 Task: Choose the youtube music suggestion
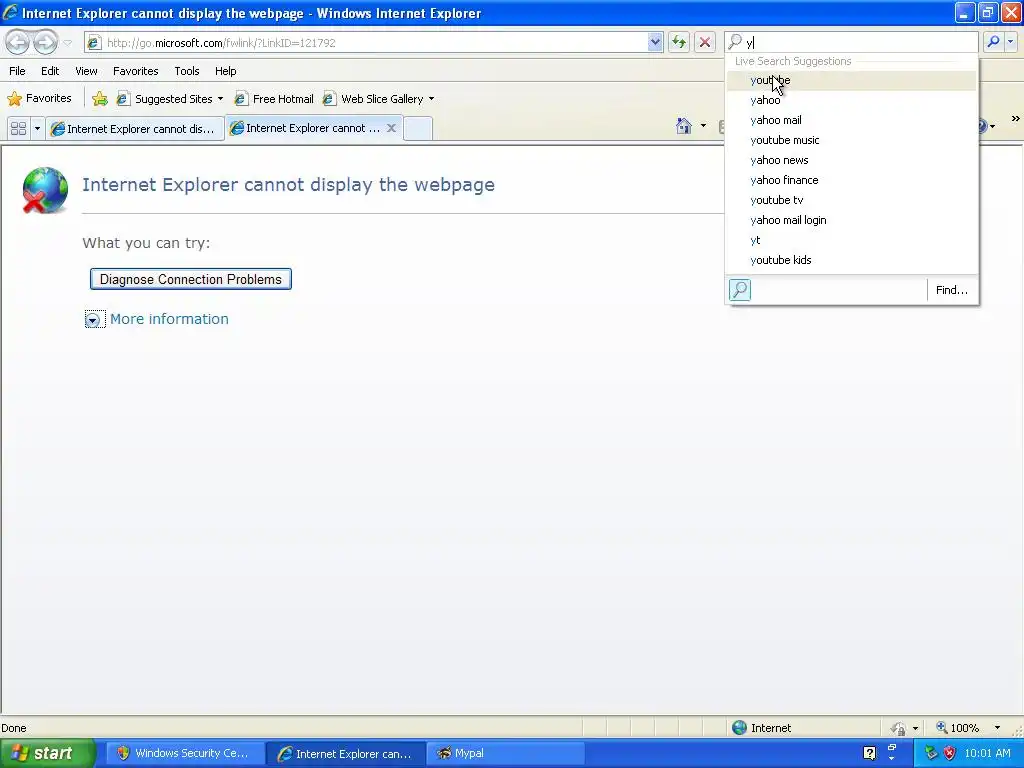[x=852, y=140]
